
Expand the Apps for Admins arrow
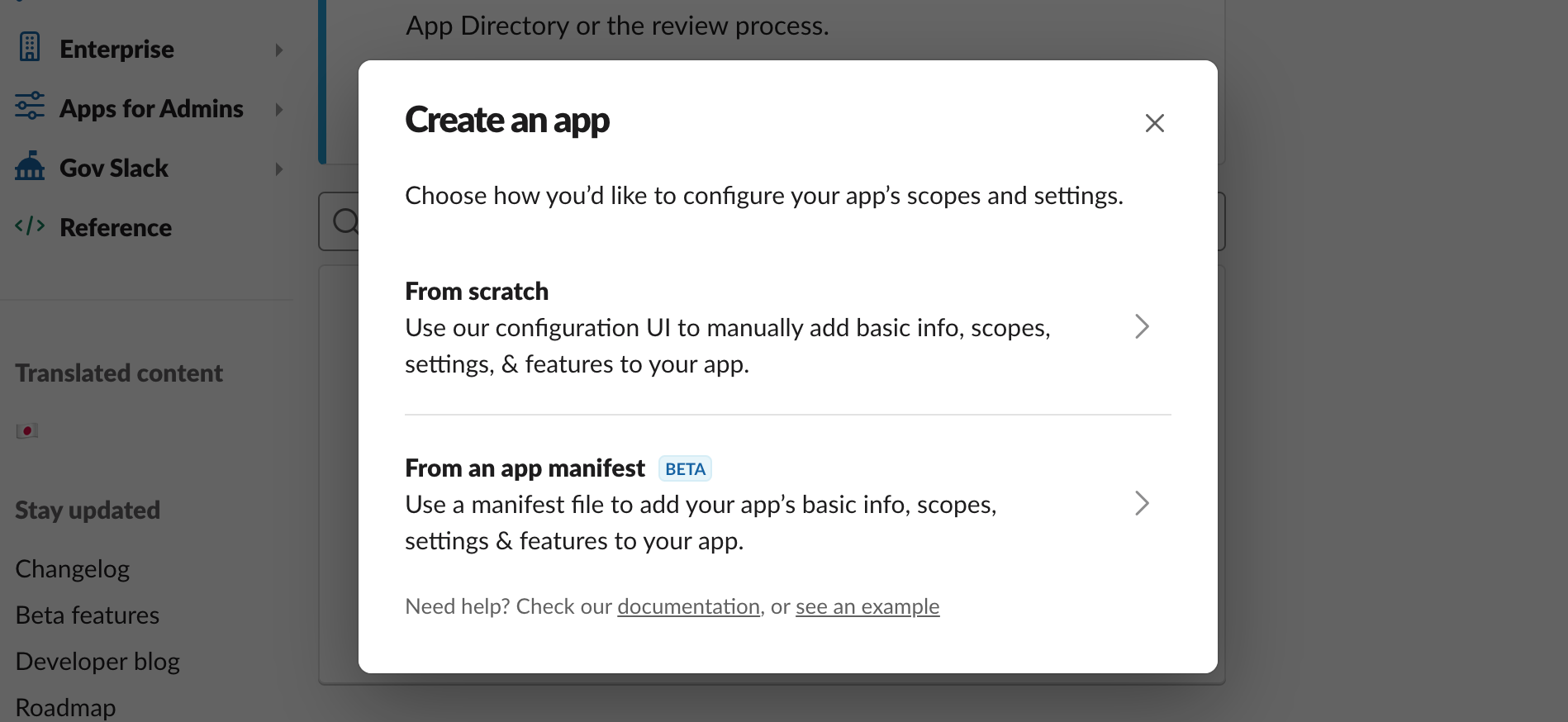279,110
